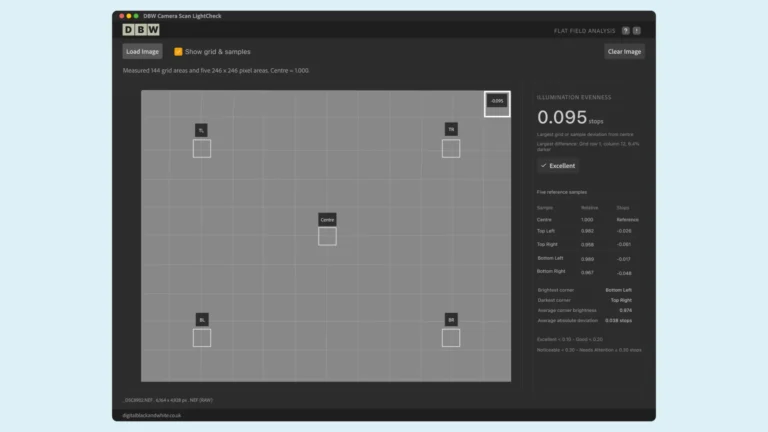The width and height of the screenshot is (768, 432).
Task: Select the Centre sample square
Action: 327,237
